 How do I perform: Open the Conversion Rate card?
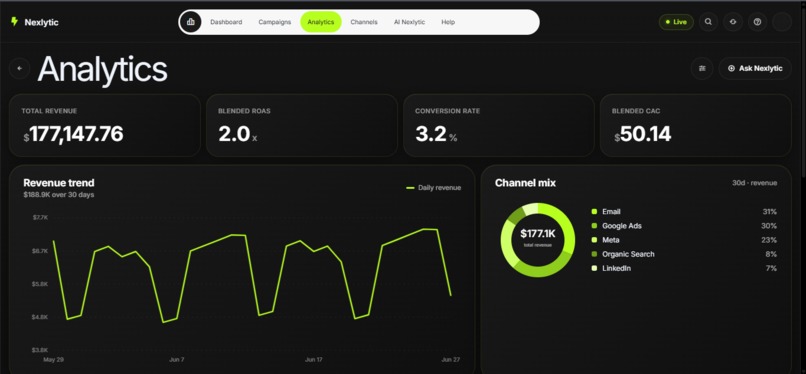point(499,125)
